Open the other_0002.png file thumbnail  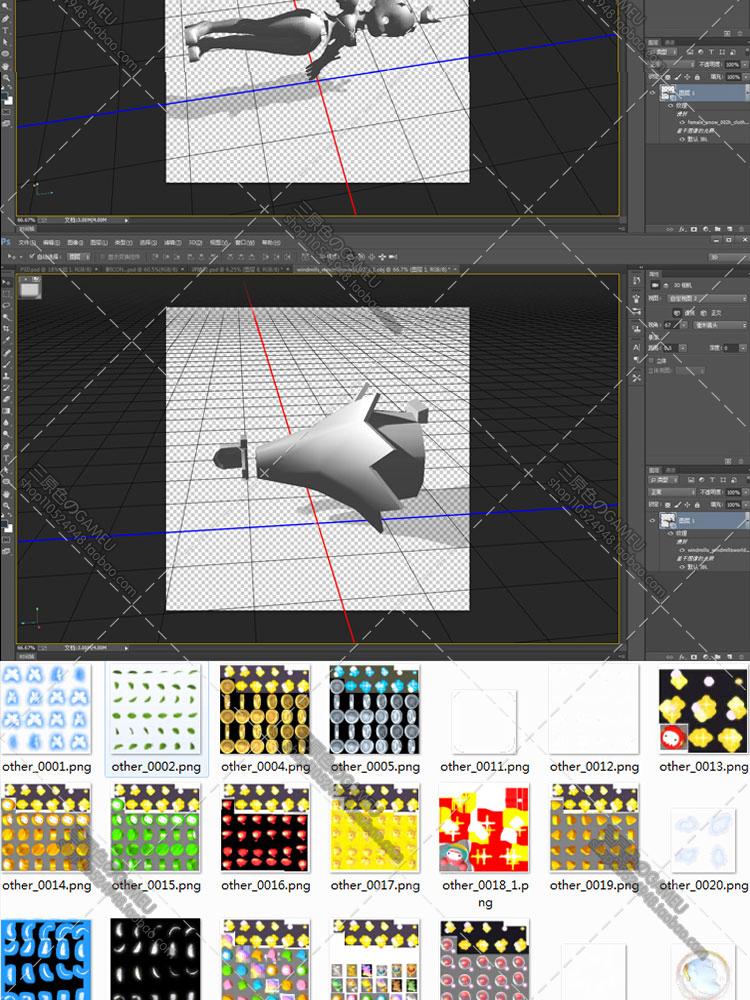(x=156, y=709)
